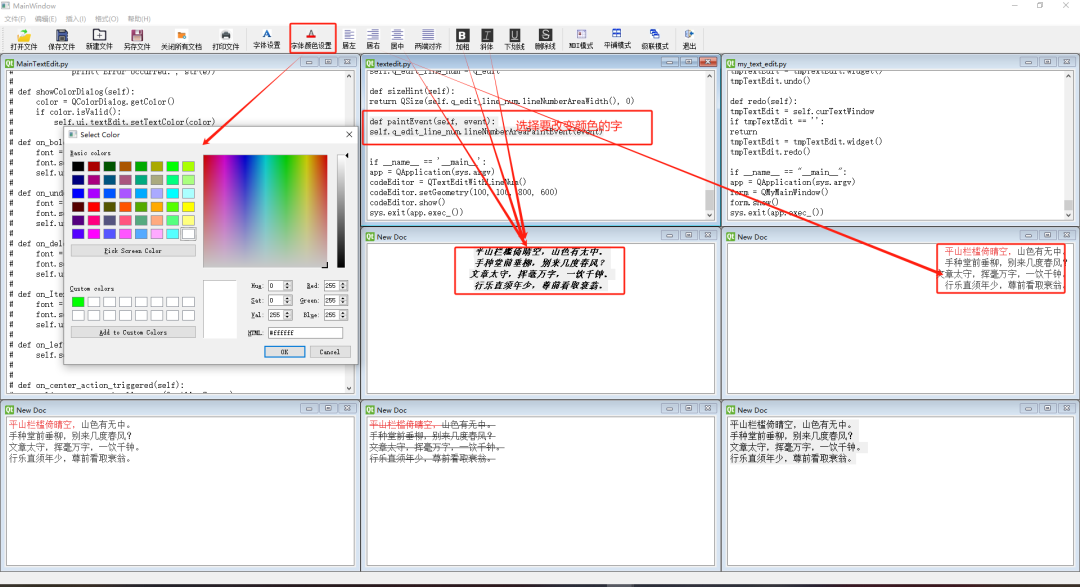
Task: Justify text with 两端对齐 icon
Action: (x=428, y=39)
